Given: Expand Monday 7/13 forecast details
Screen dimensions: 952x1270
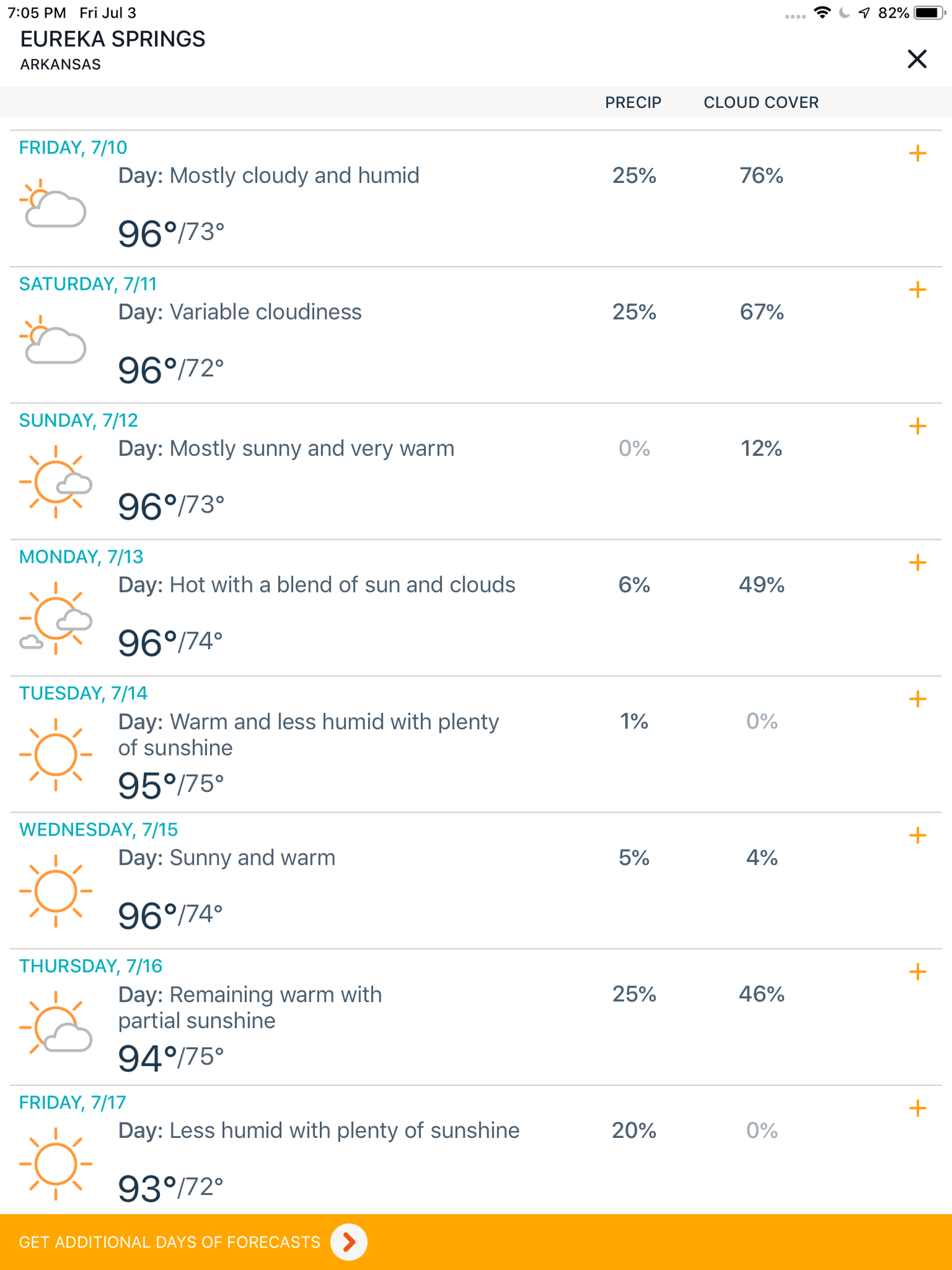Looking at the screenshot, I should coord(918,563).
